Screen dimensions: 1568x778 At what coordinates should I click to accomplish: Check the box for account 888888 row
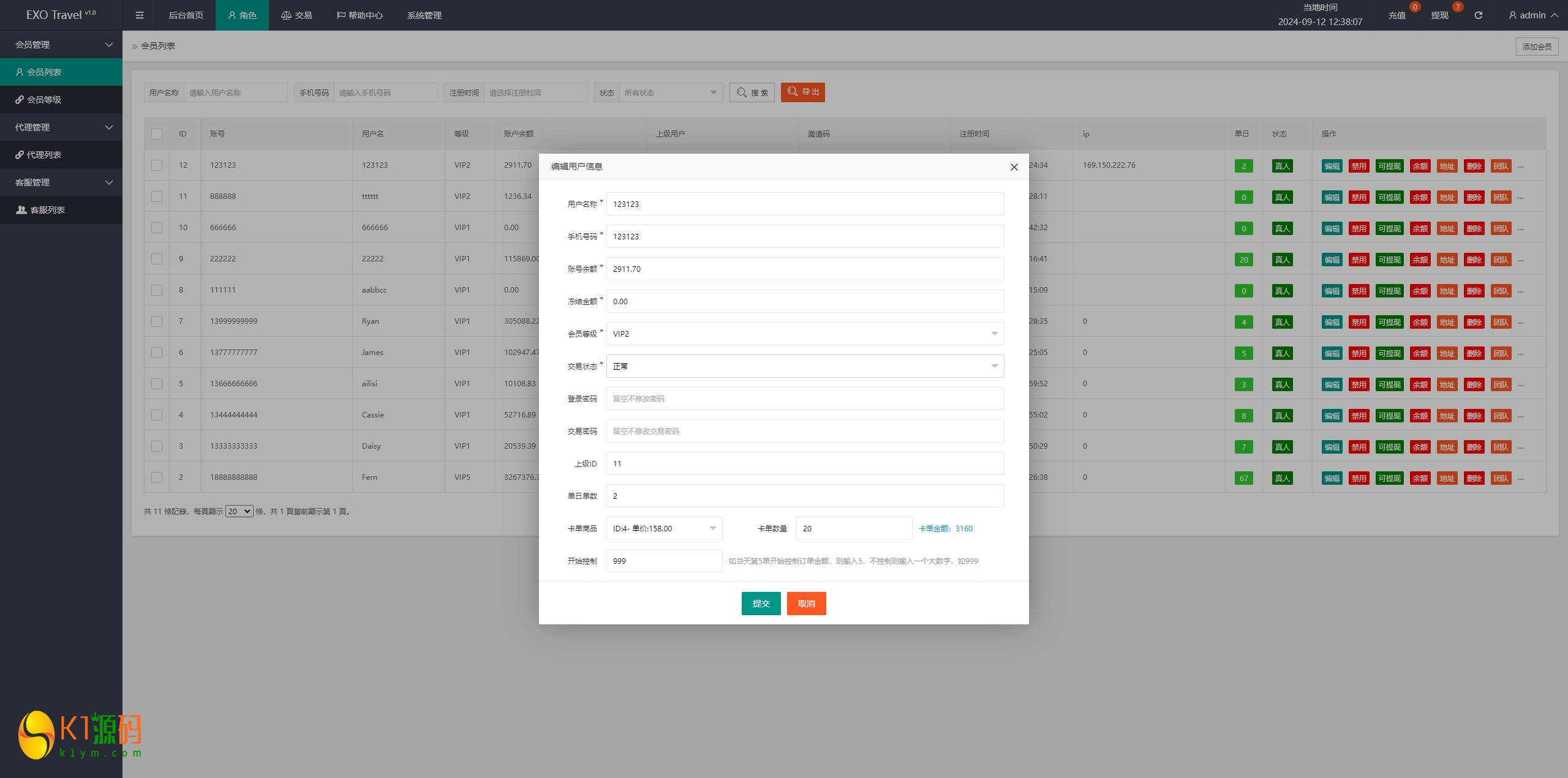tap(157, 196)
